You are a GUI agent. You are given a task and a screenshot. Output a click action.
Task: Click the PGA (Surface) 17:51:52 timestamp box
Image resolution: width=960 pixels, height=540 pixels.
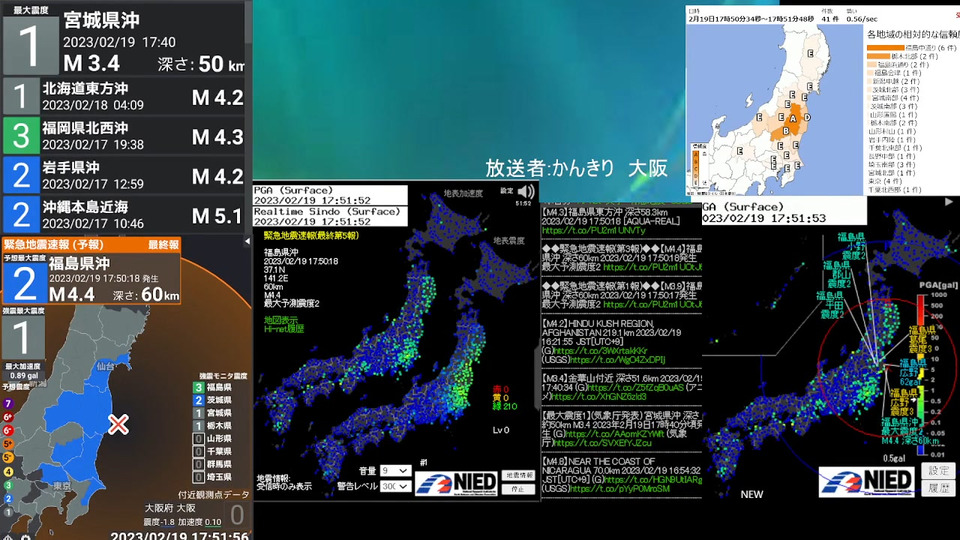pos(330,195)
